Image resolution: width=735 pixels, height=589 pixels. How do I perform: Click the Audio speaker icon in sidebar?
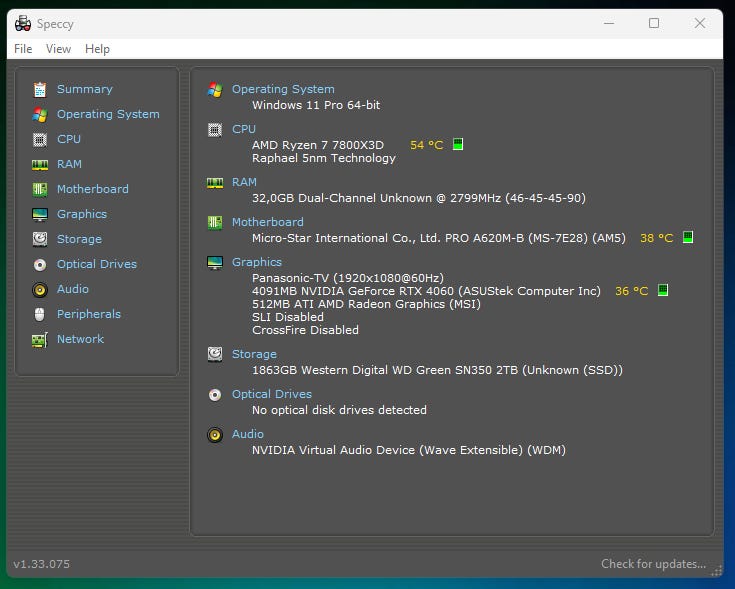point(40,290)
